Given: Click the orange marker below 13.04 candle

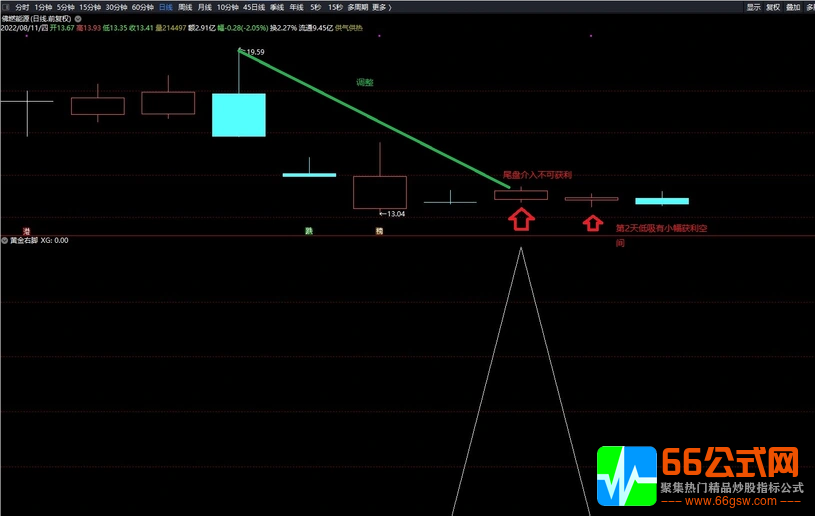Looking at the screenshot, I should coord(379,231).
